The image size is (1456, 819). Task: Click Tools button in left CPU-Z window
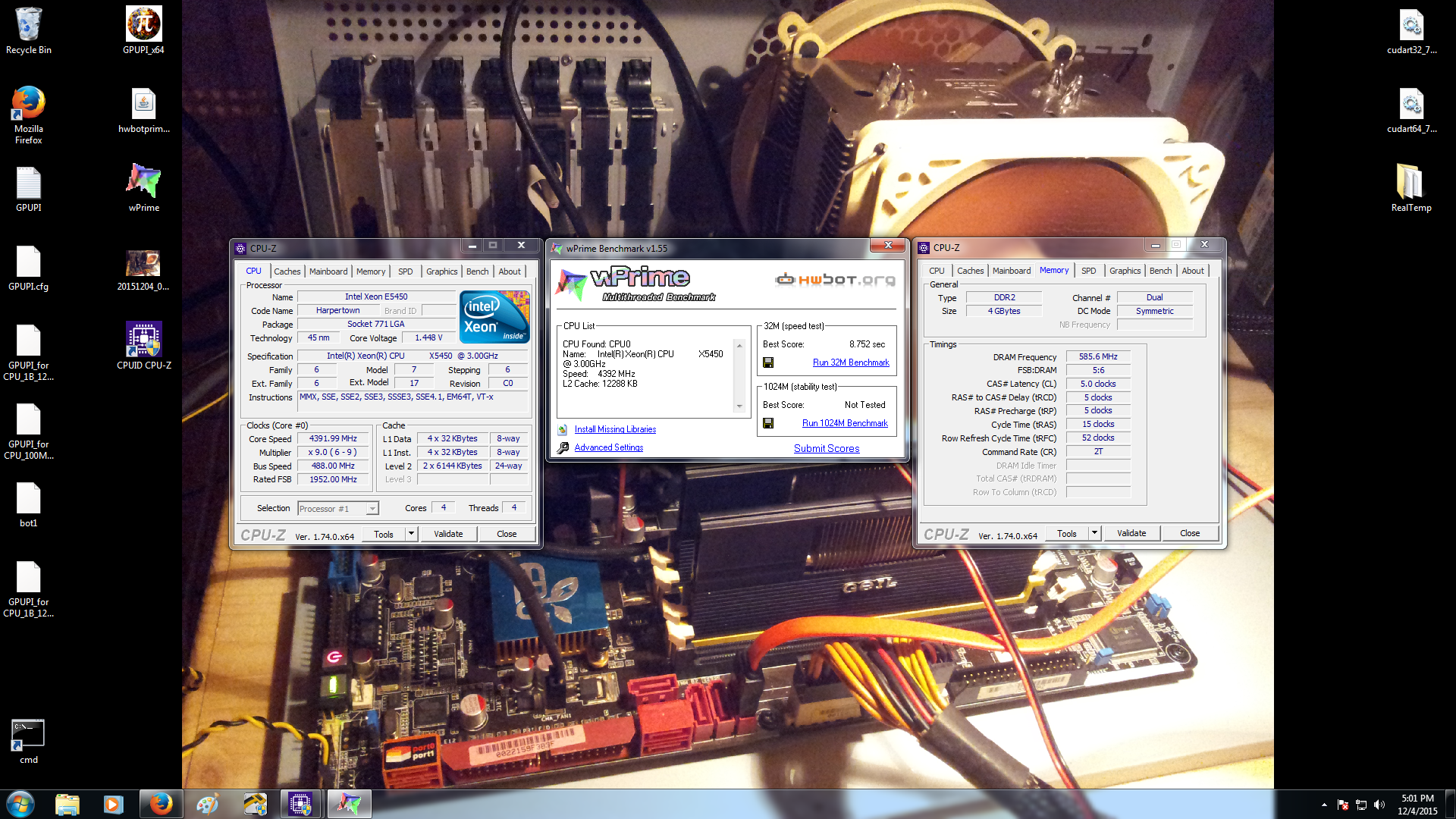(x=384, y=534)
